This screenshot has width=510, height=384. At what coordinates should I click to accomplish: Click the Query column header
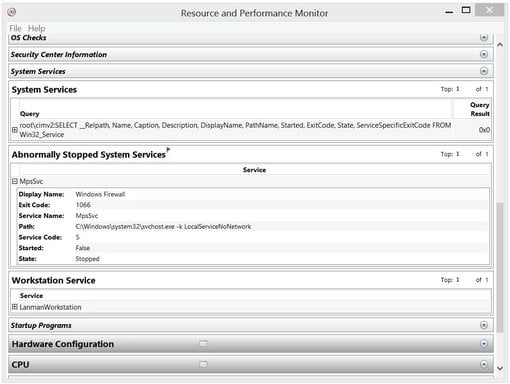(30, 114)
